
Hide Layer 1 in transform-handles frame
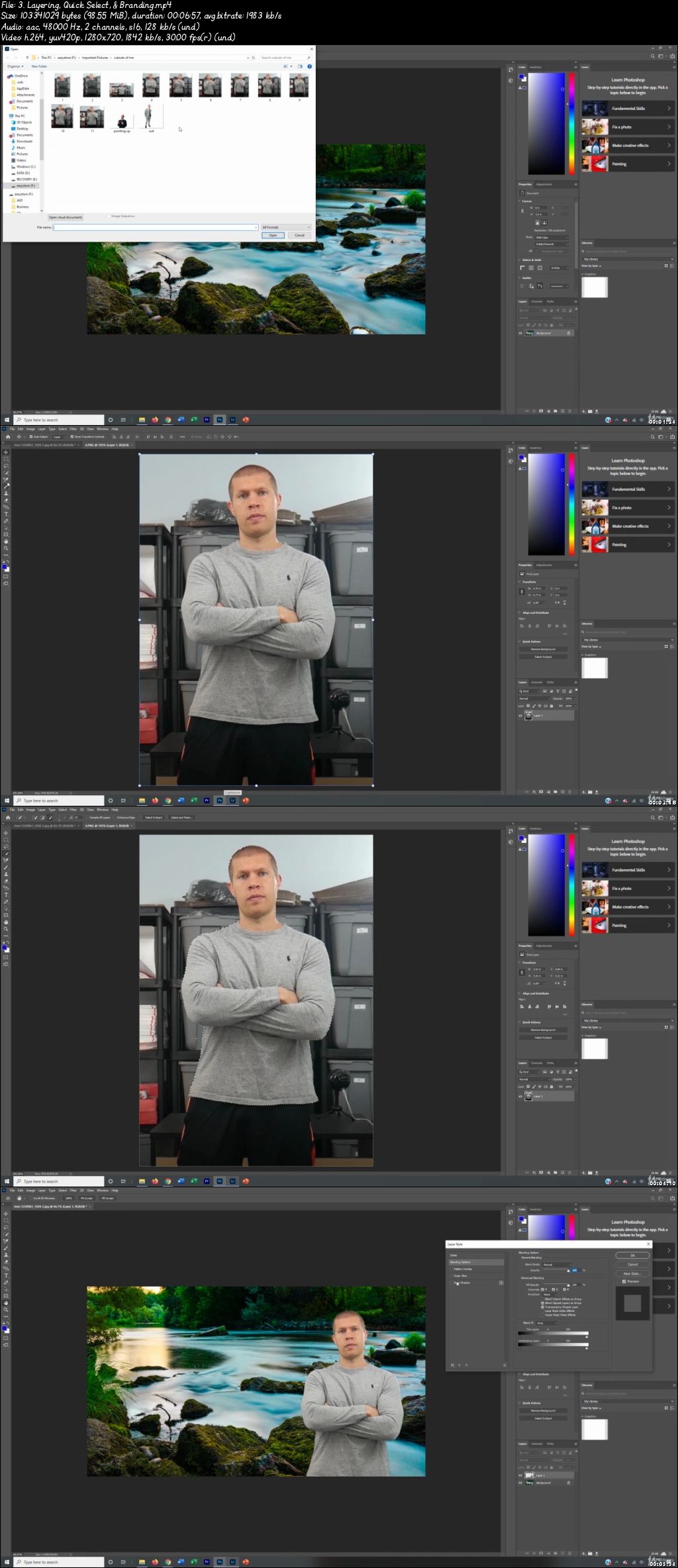(520, 716)
